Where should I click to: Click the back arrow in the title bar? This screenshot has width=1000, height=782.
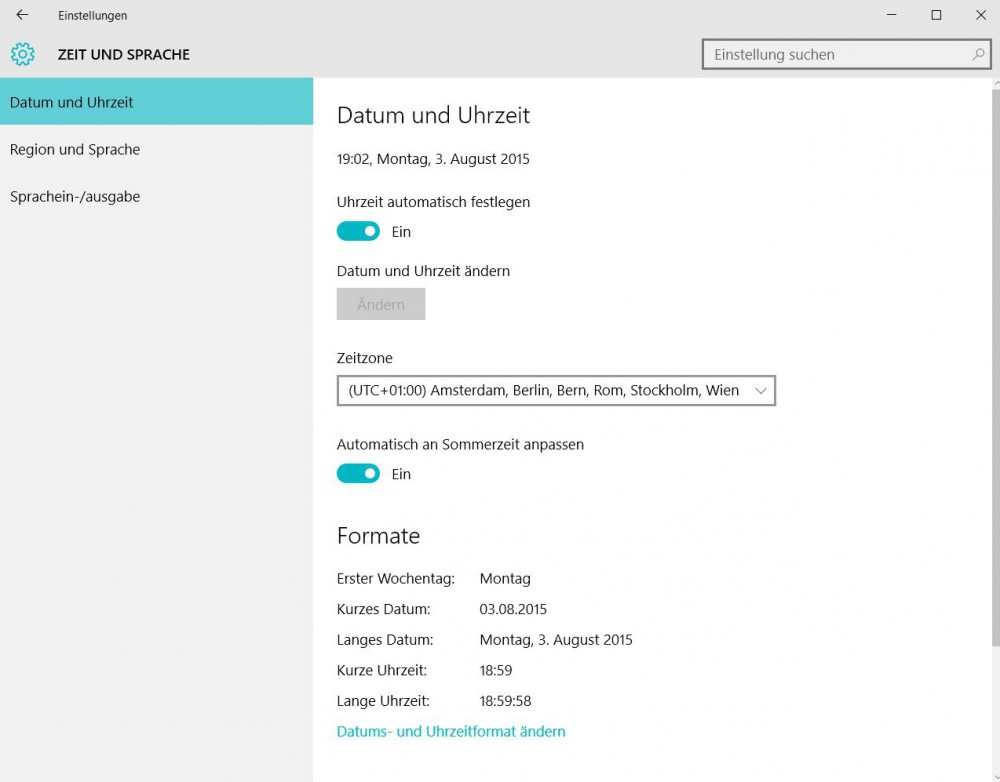pos(22,15)
